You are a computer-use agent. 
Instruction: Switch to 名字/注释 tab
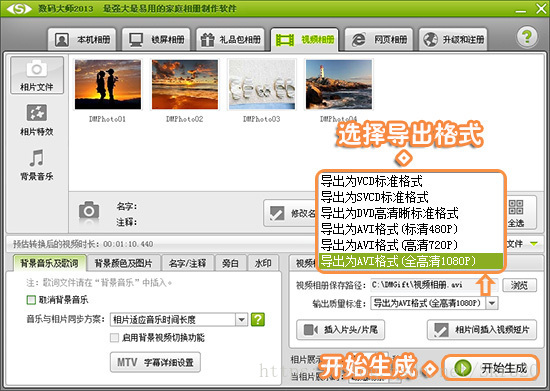pyautogui.click(x=187, y=263)
